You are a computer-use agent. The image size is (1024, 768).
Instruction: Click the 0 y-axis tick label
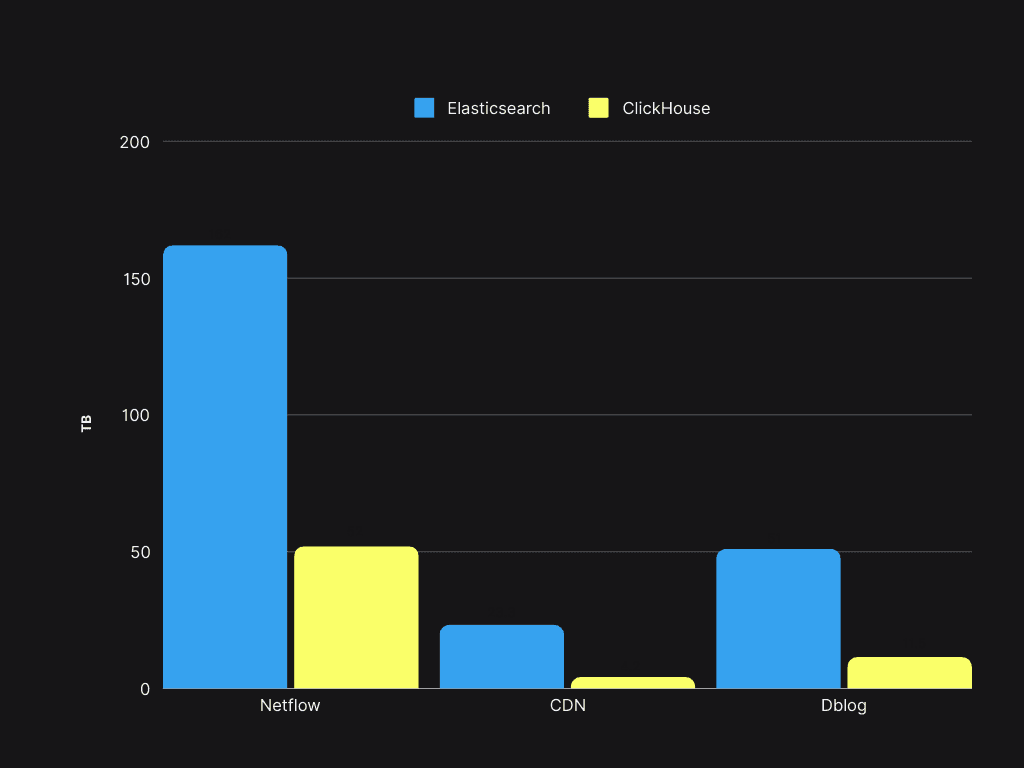coord(145,689)
